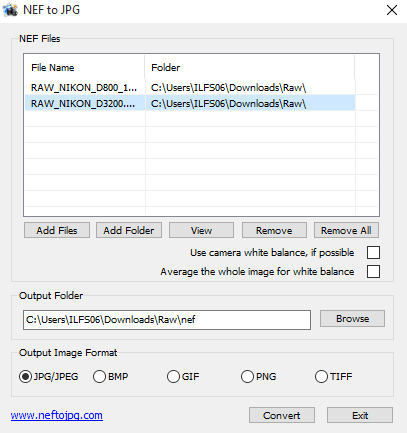Click folder path of the D3200 row
Image resolution: width=407 pixels, height=433 pixels.
[x=229, y=104]
